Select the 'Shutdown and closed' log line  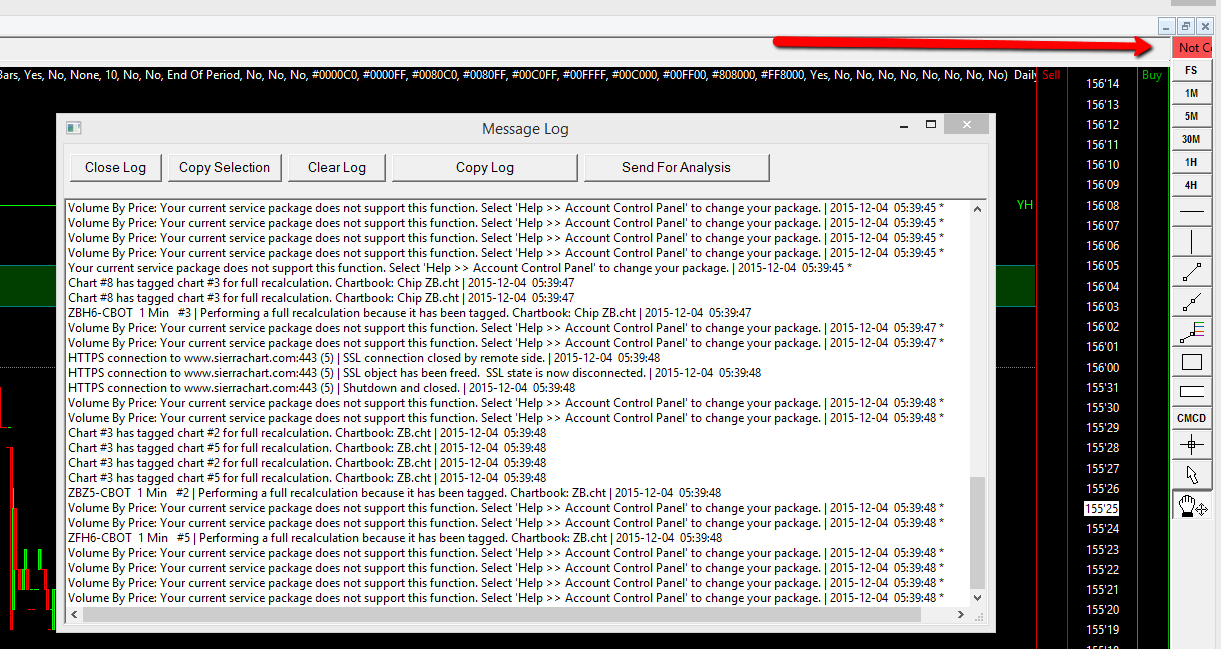click(322, 388)
